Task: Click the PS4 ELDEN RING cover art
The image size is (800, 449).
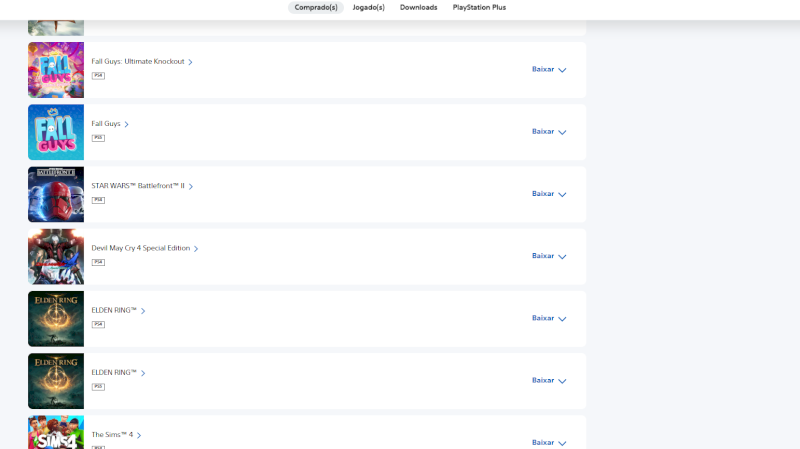Action: 56,319
